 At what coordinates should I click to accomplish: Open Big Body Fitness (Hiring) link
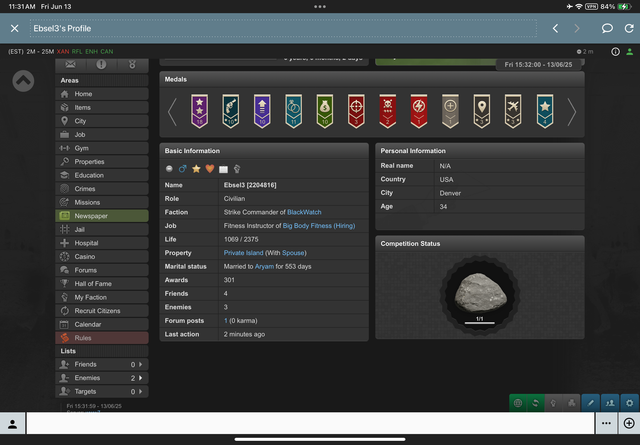pyautogui.click(x=319, y=225)
